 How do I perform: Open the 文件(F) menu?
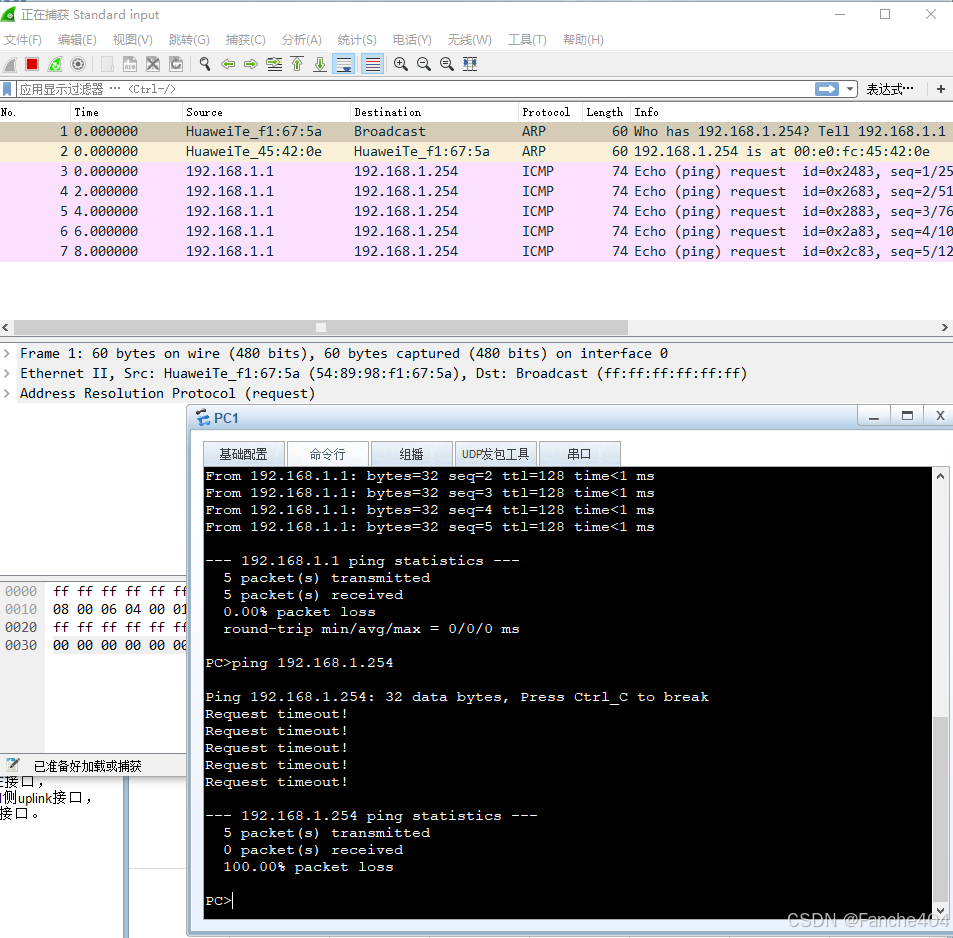(x=22, y=40)
